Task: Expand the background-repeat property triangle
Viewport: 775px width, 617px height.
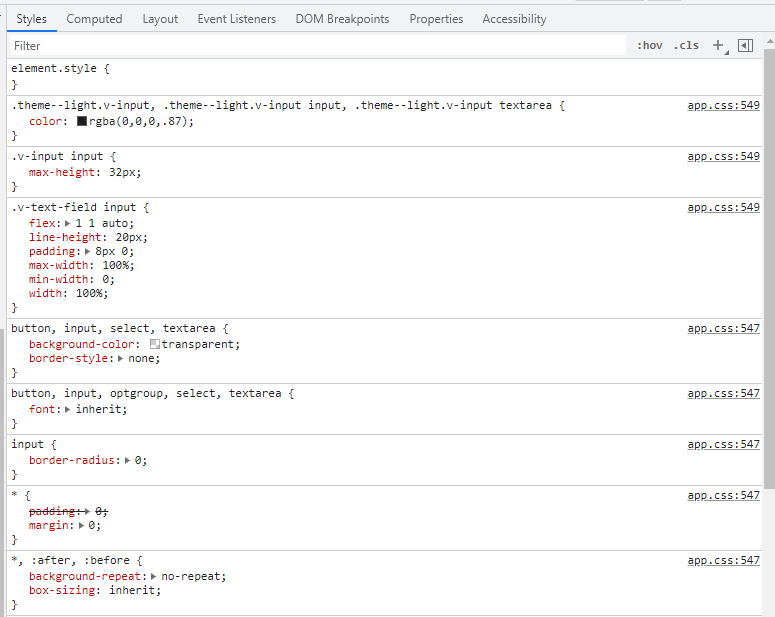Action: pos(155,576)
